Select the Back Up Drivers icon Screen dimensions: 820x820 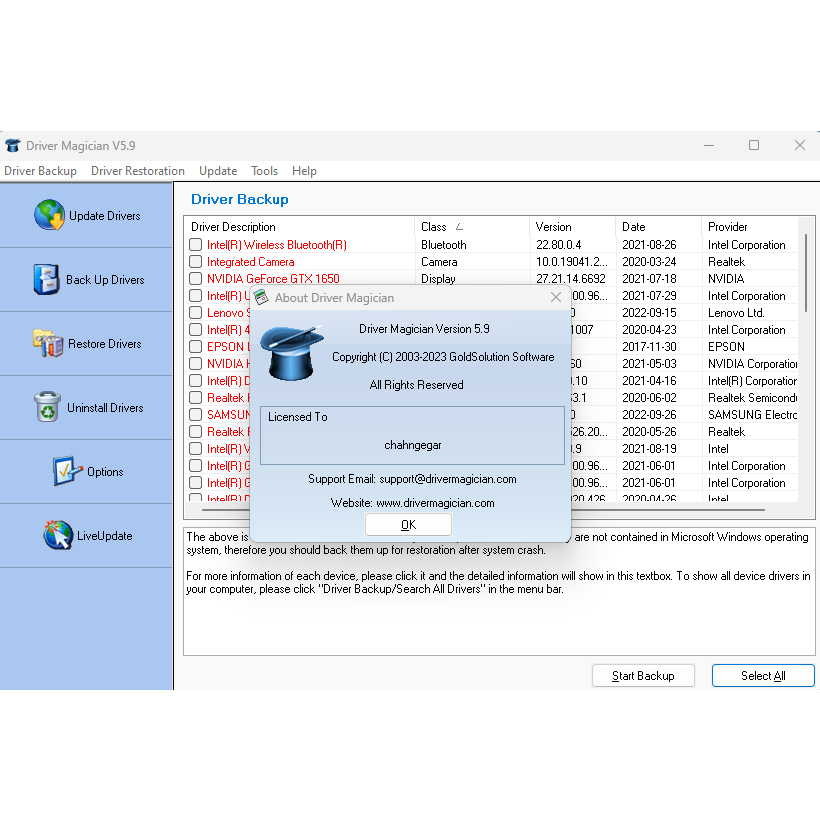(x=46, y=279)
